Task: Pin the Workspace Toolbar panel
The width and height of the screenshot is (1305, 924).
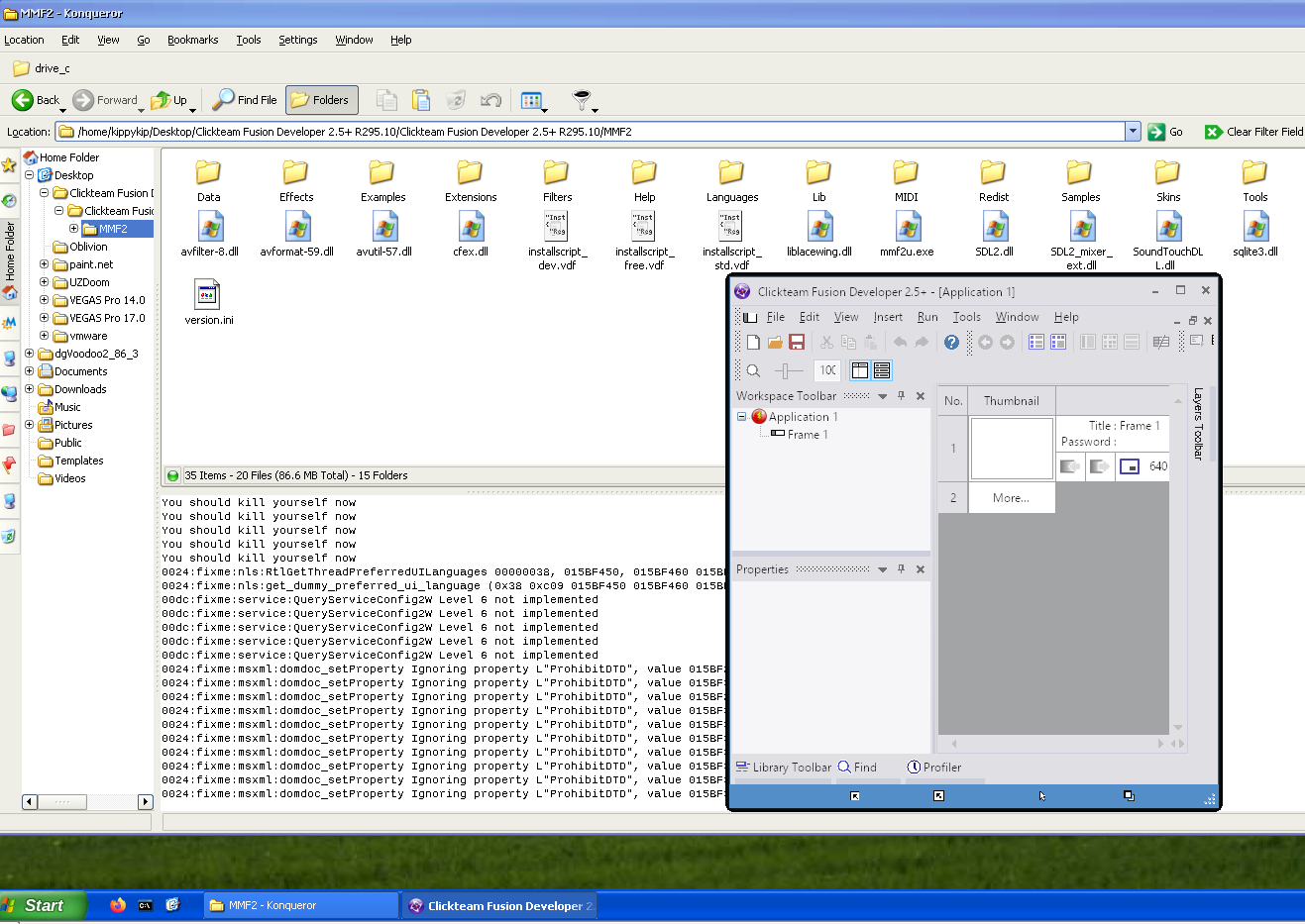Action: point(901,396)
